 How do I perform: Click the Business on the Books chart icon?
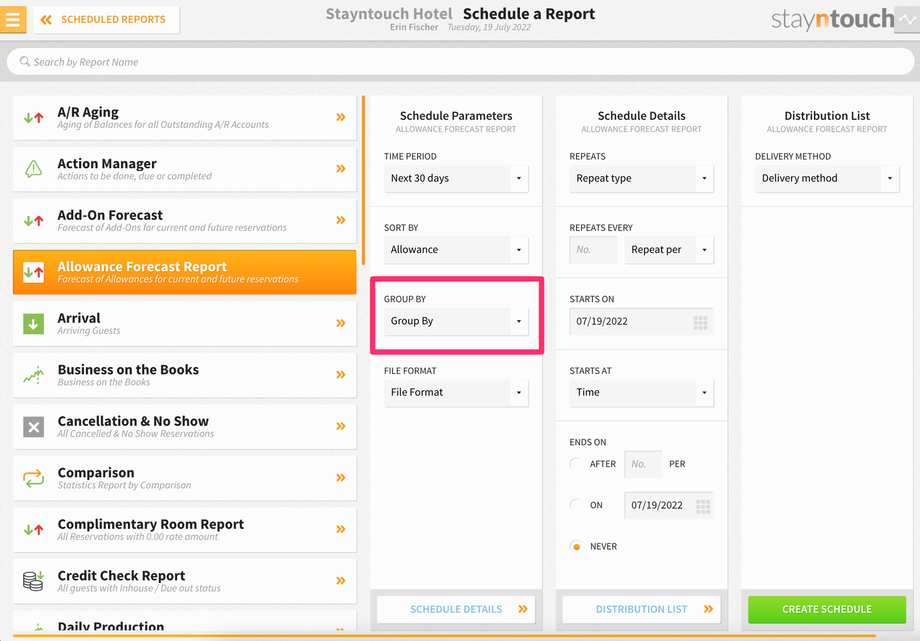click(33, 375)
